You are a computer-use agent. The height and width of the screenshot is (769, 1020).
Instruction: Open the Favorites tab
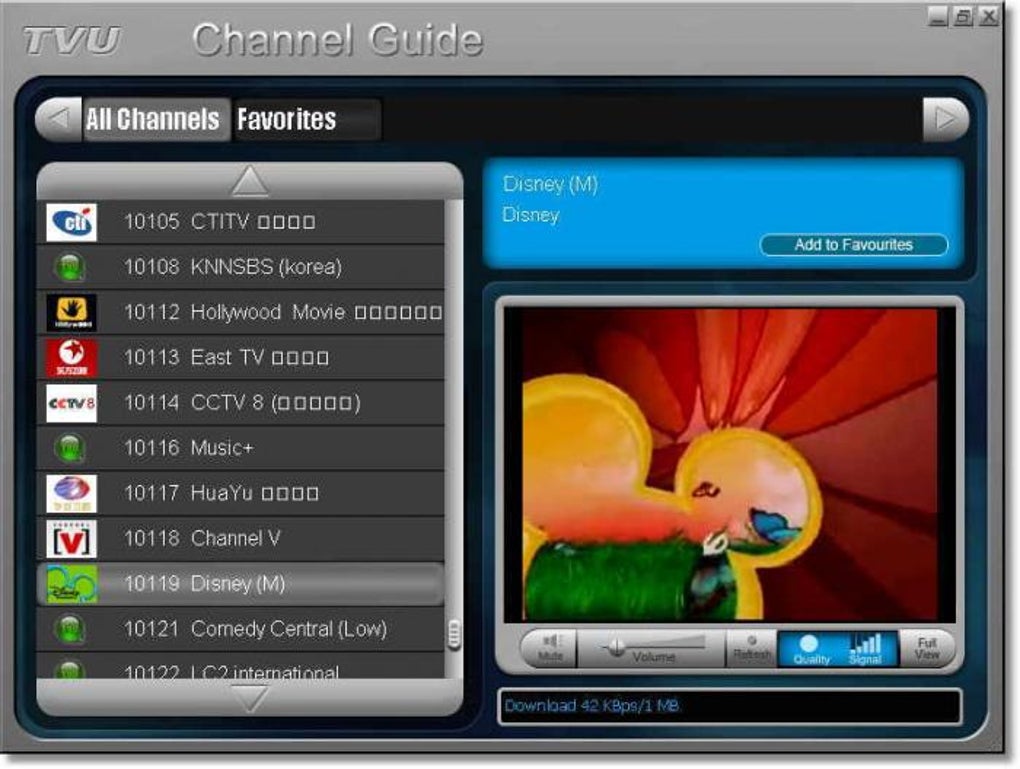(306, 120)
